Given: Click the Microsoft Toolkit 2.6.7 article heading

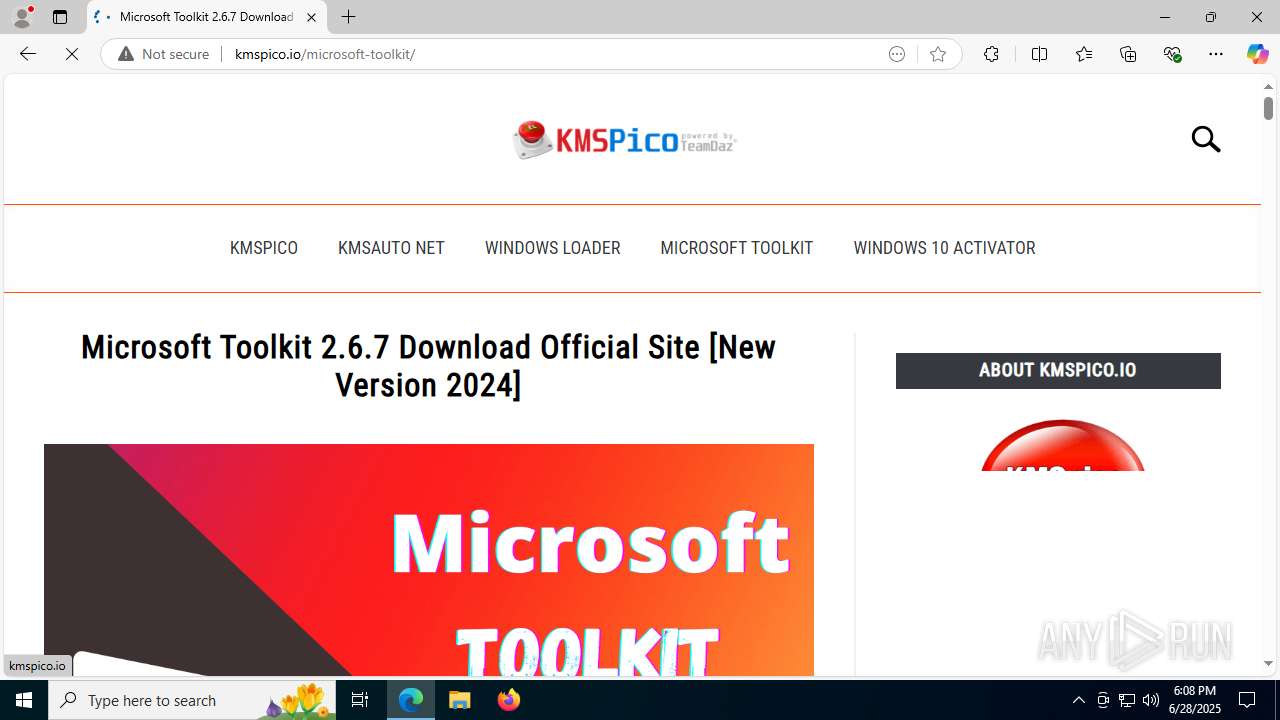Looking at the screenshot, I should tap(428, 366).
